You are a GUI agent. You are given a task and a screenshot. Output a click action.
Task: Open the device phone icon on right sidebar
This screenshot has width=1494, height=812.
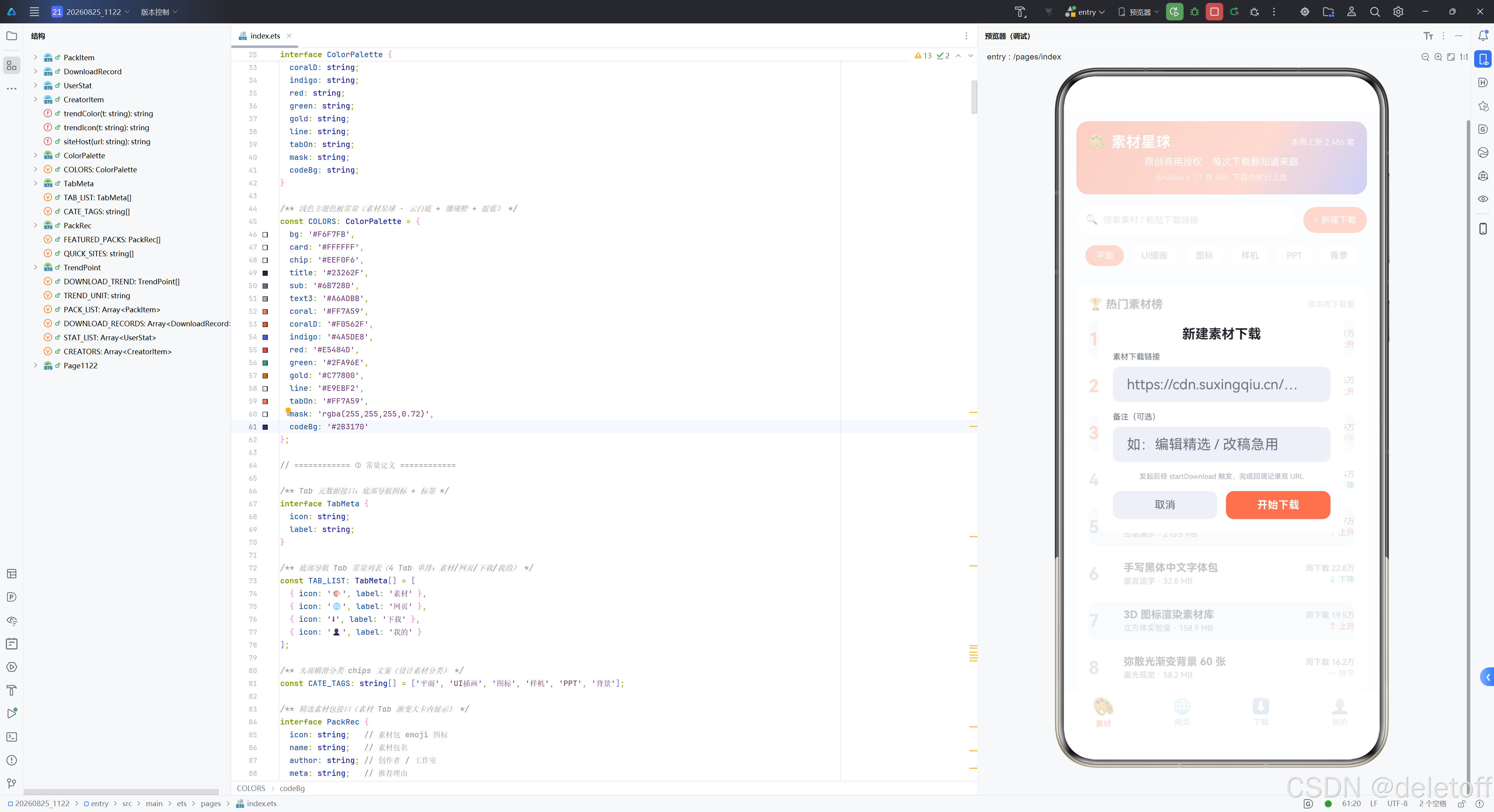[x=1483, y=228]
